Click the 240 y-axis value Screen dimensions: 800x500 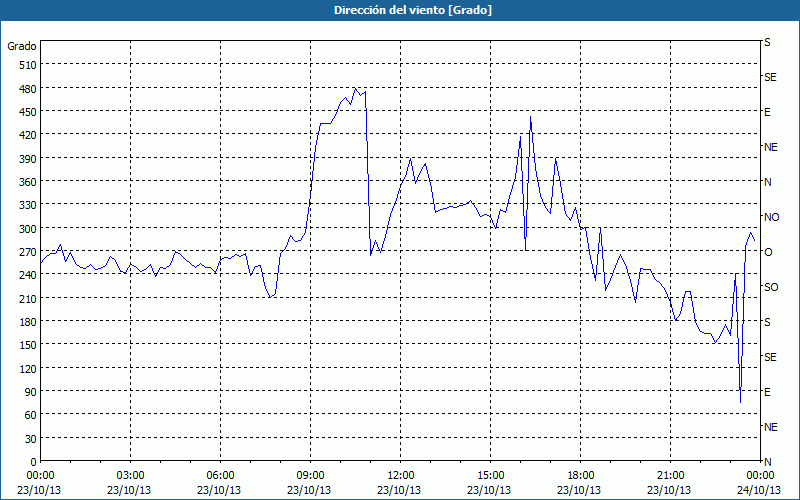coord(28,275)
